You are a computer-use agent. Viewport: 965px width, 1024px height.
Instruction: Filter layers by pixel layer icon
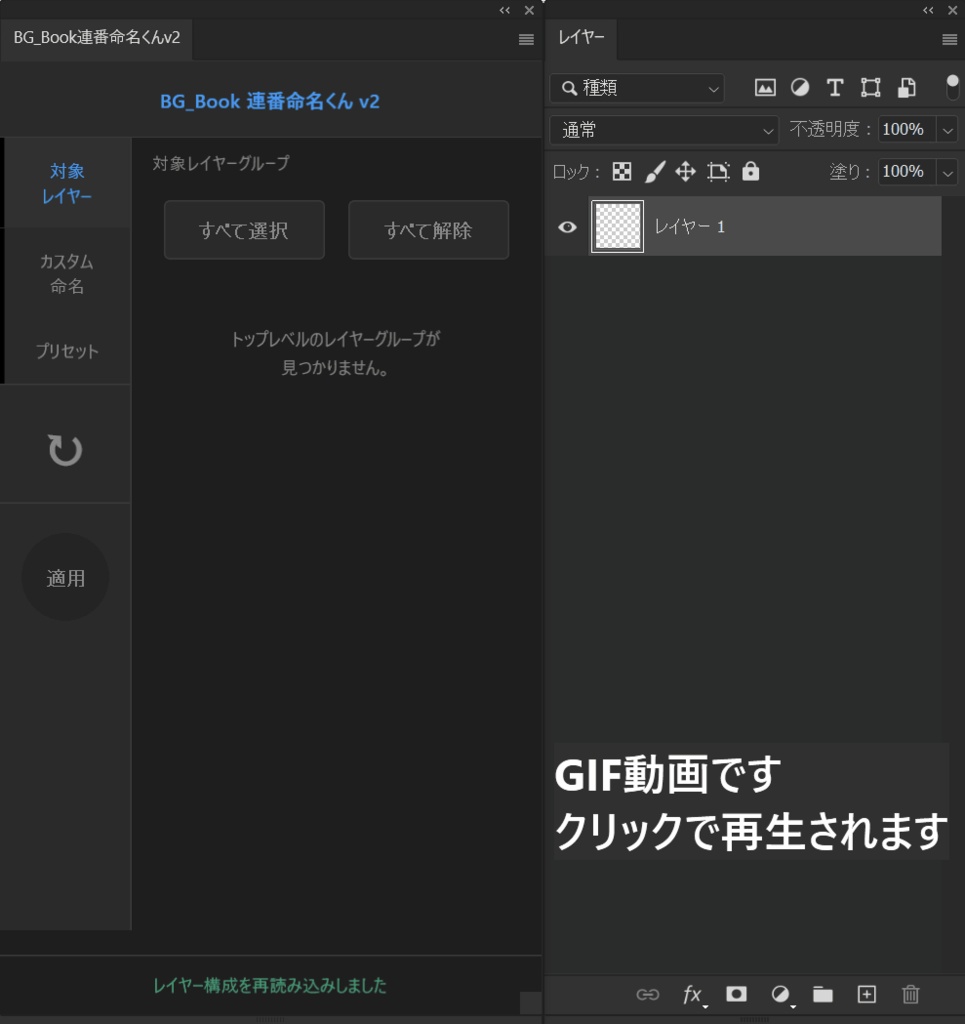(765, 88)
